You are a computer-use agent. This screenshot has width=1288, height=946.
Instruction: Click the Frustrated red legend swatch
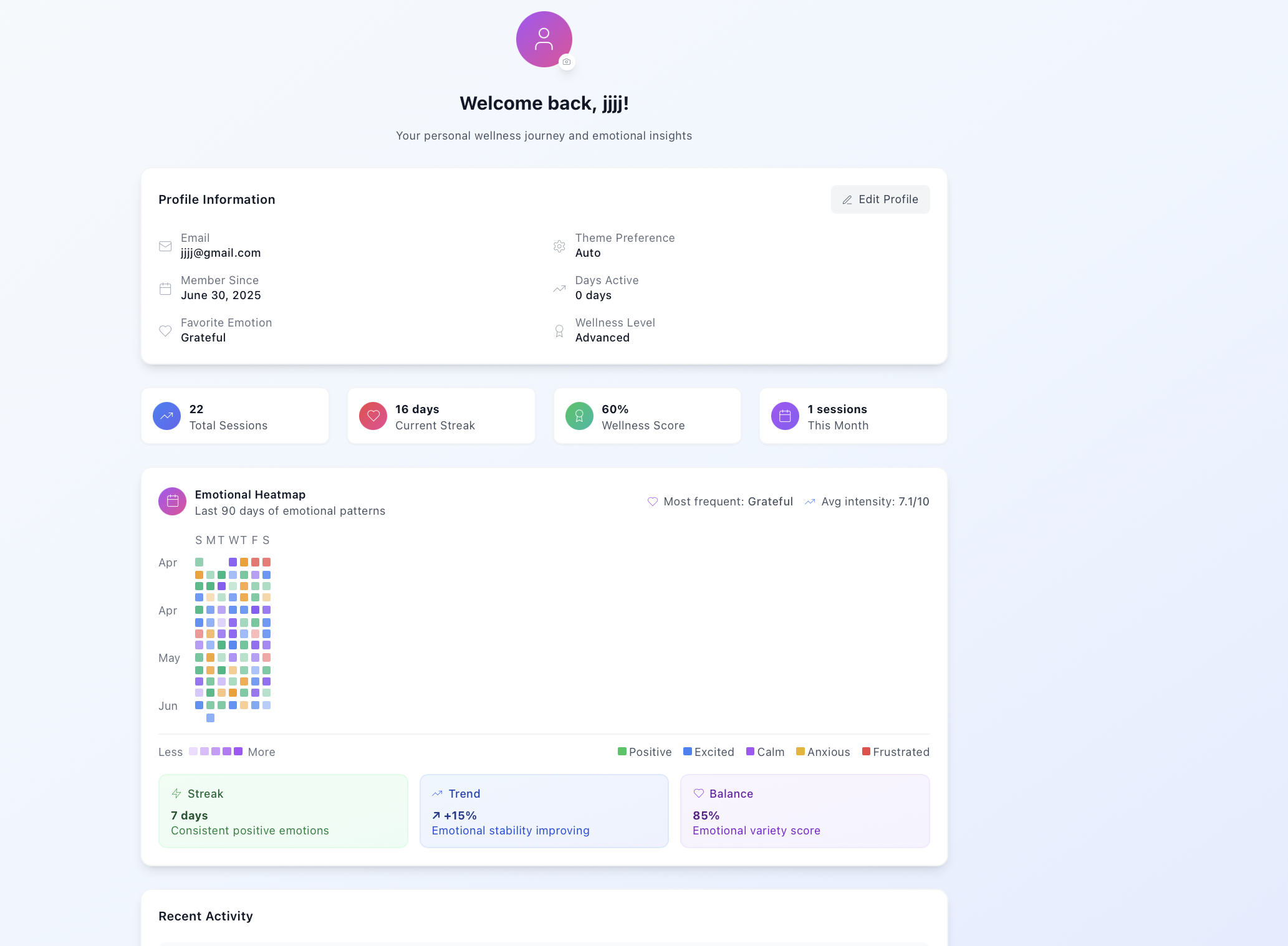[x=866, y=752]
